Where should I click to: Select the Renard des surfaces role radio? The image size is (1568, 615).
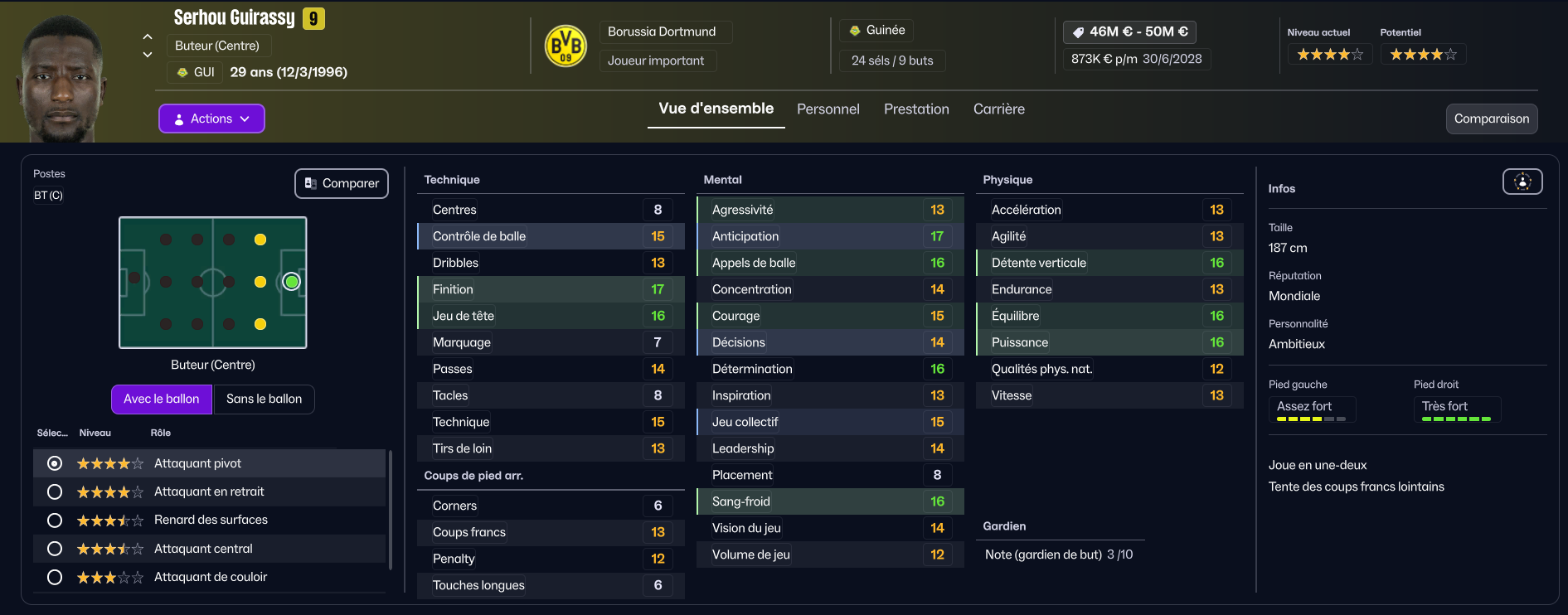click(x=55, y=521)
